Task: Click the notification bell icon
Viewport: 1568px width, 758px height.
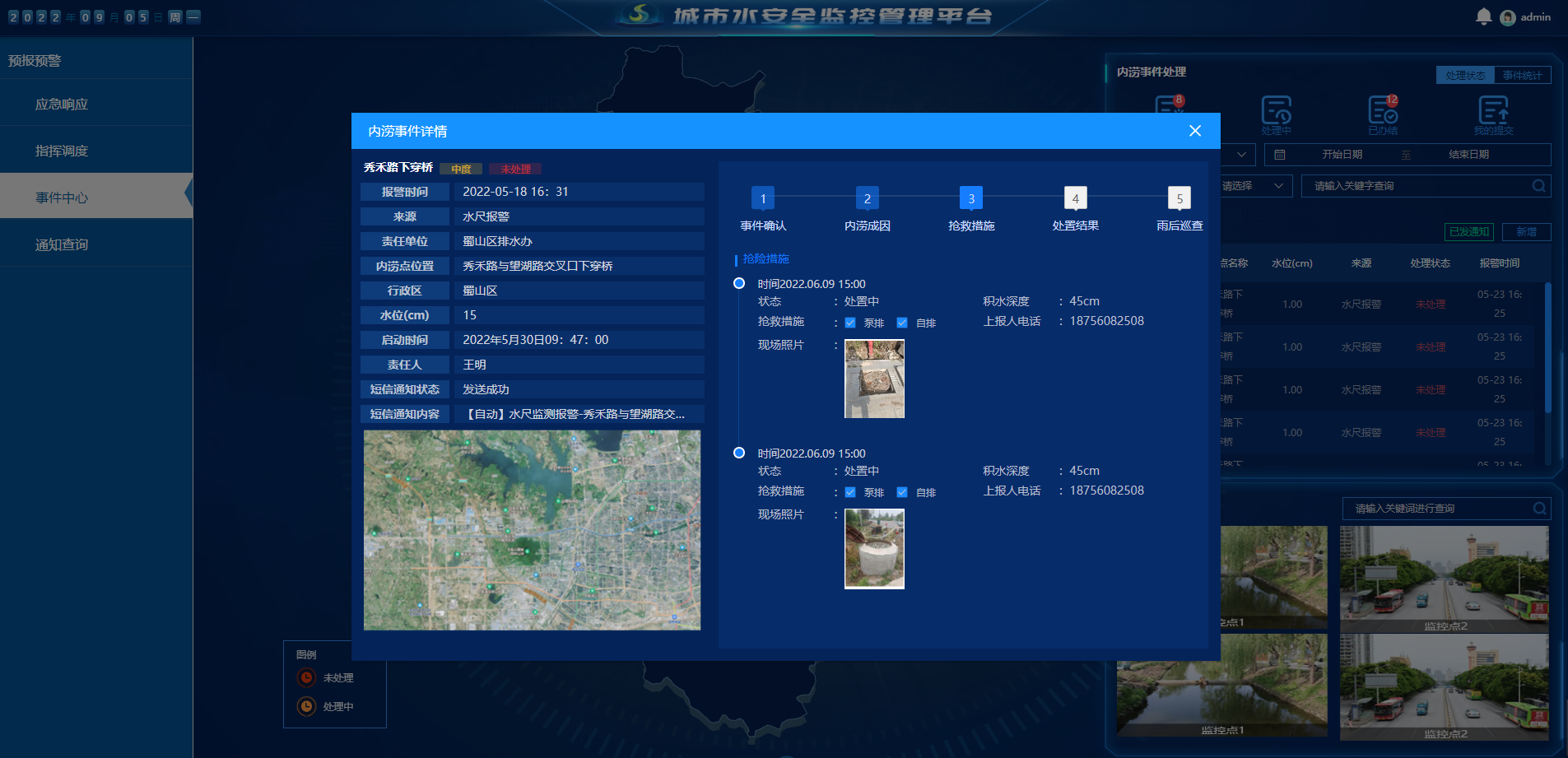Action: tap(1483, 16)
